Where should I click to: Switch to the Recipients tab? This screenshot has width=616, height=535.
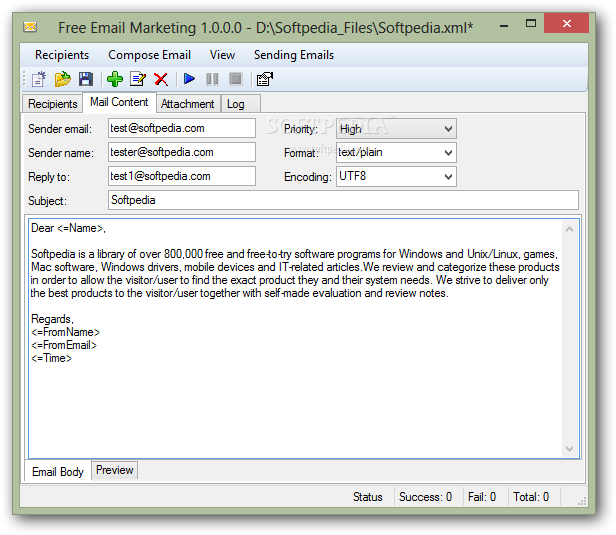pos(53,104)
